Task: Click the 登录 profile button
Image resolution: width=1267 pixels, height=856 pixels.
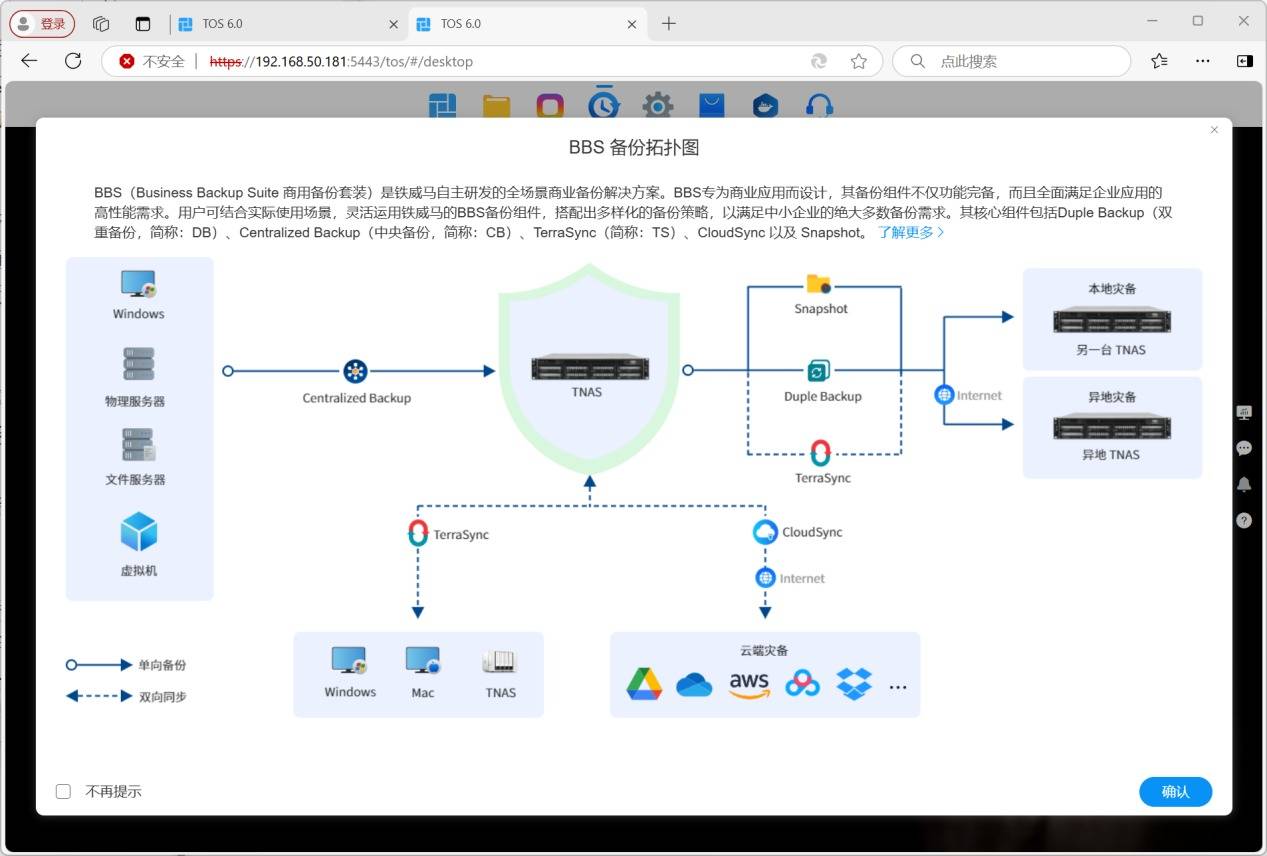Action: coord(42,23)
